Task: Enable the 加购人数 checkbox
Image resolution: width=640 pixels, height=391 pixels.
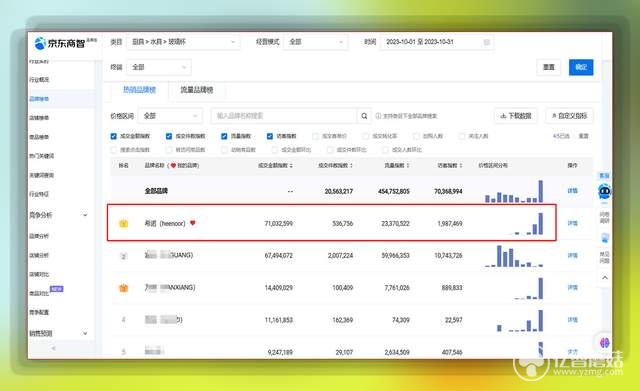Action: [416, 136]
